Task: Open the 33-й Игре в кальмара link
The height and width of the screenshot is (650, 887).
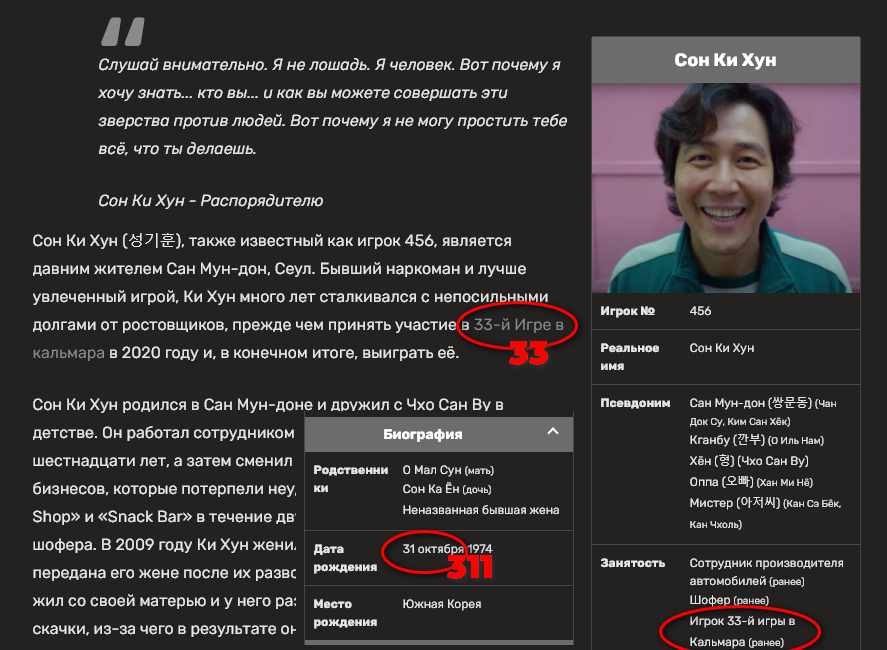Action: (518, 325)
